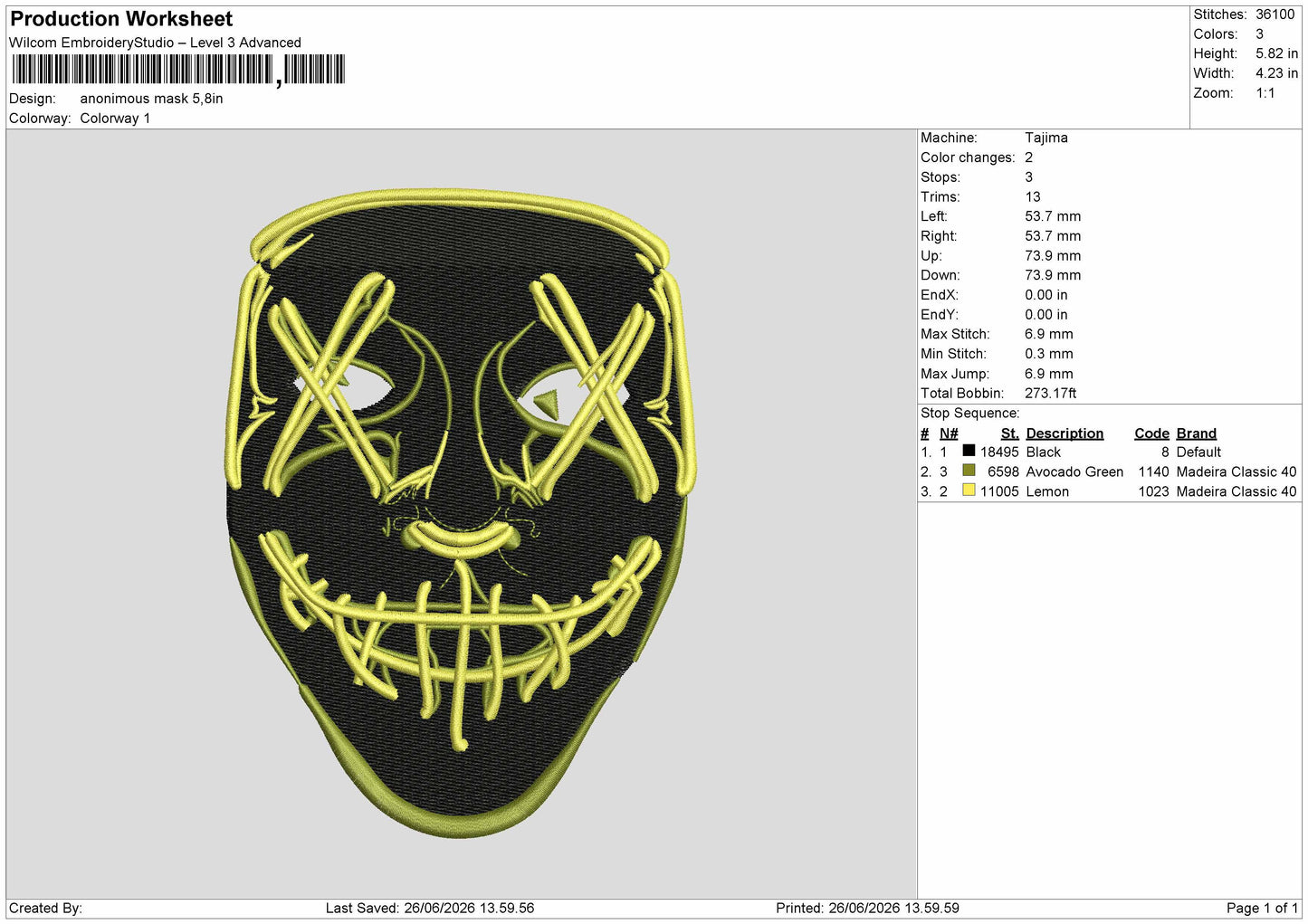The width and height of the screenshot is (1308, 924).
Task: Click the 'Production Worksheet' title
Action: coord(121,19)
